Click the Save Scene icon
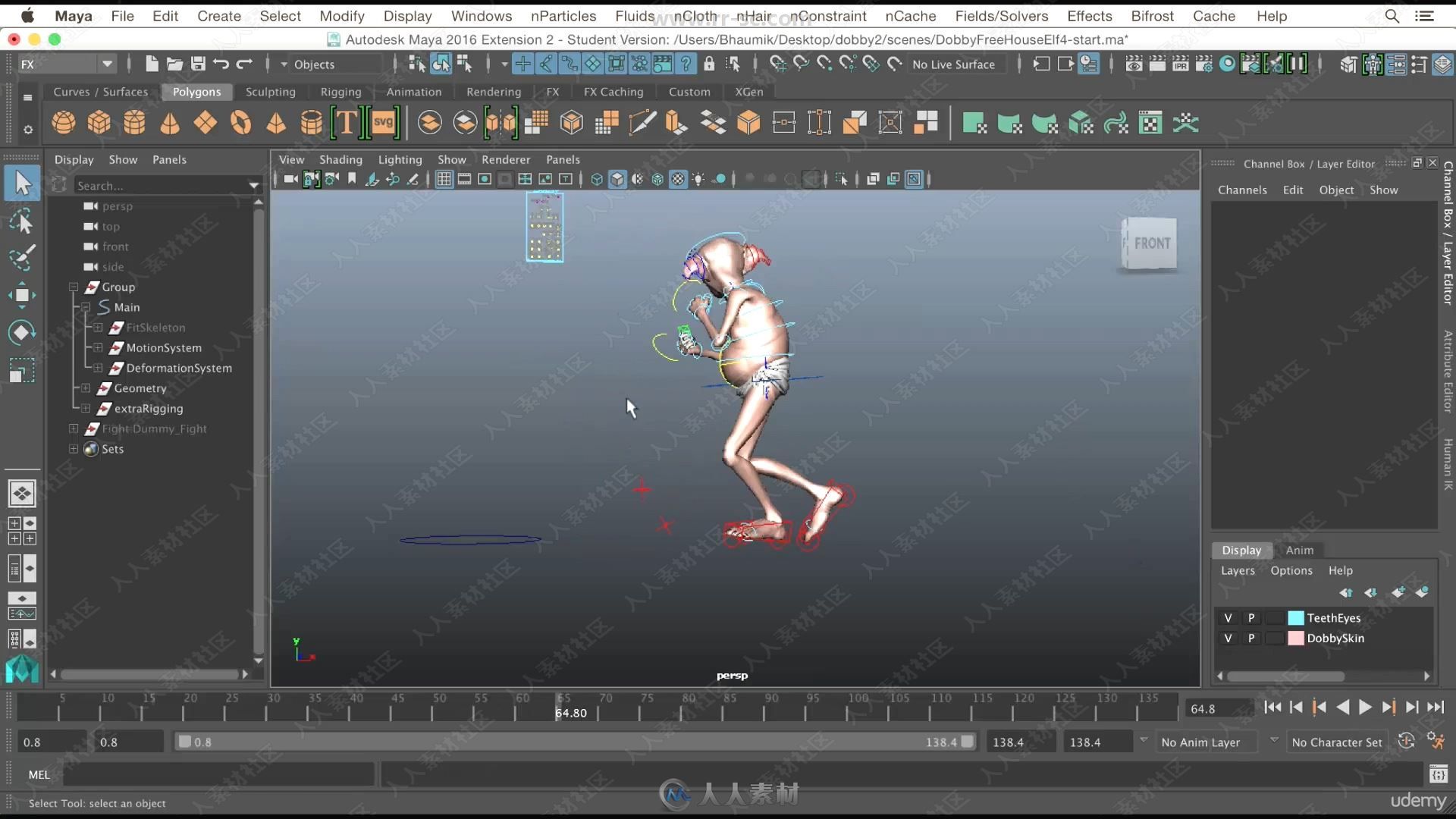Screen dimensions: 1456x819 198,64
